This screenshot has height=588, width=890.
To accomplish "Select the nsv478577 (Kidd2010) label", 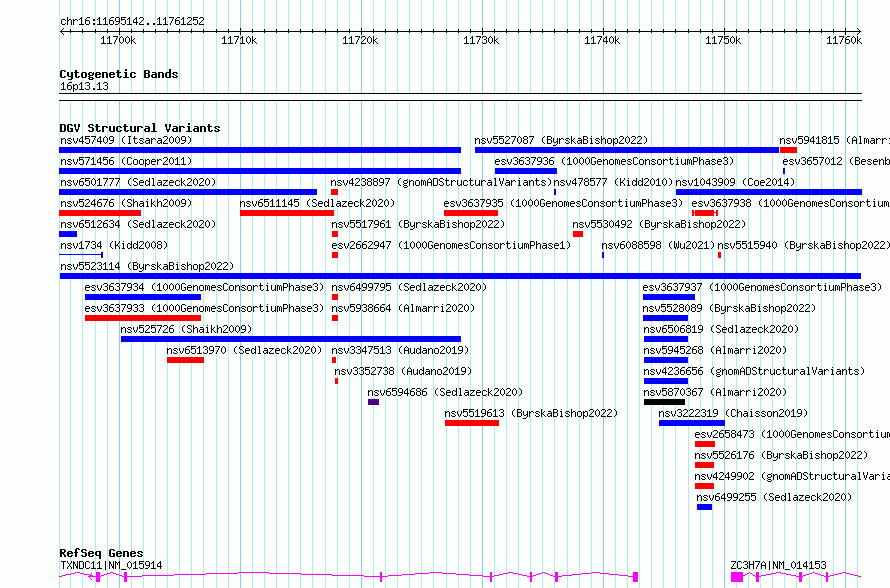I will 613,182.
